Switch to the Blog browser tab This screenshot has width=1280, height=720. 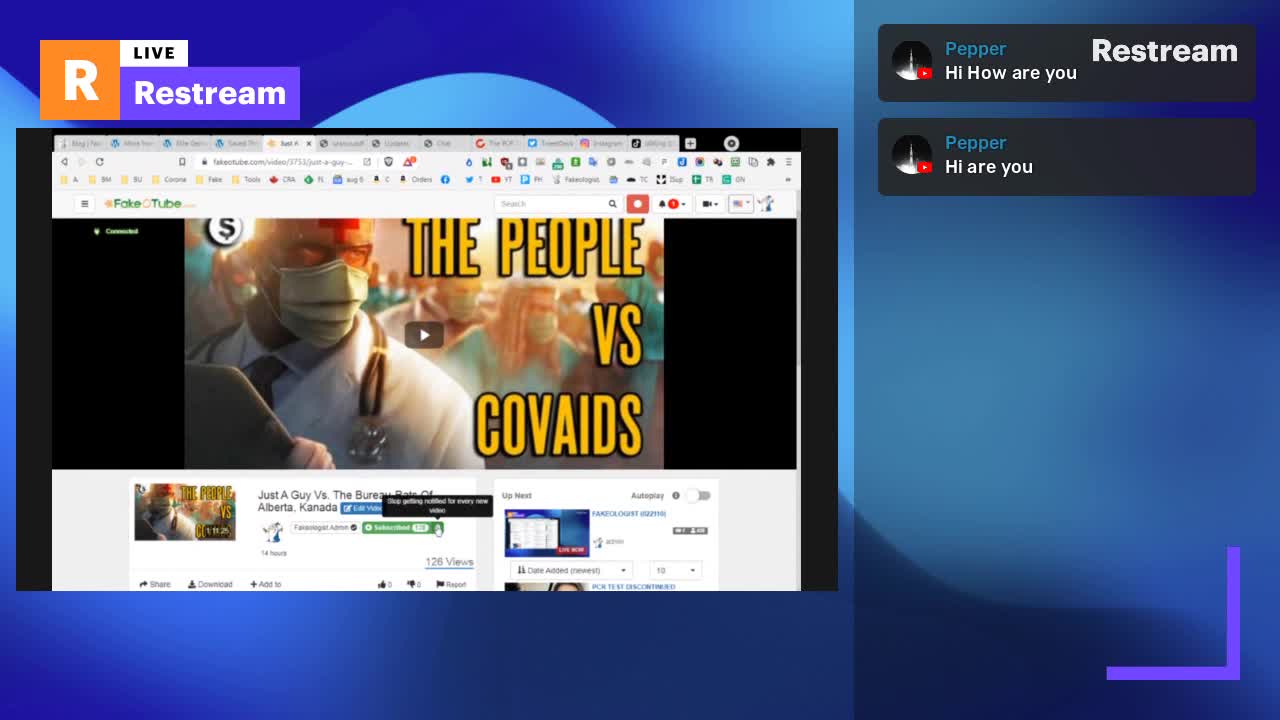point(81,143)
